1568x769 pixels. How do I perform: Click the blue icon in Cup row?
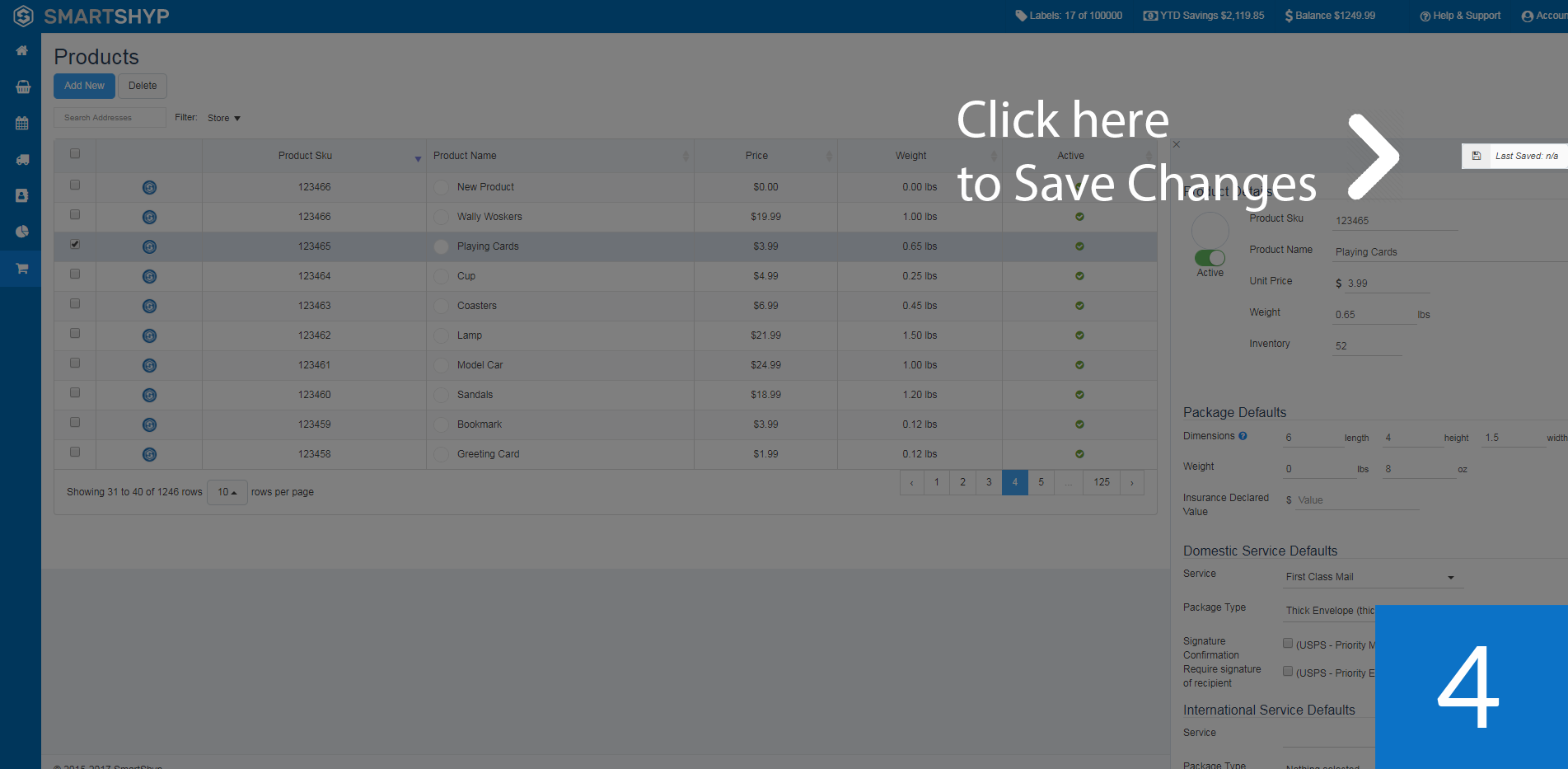click(x=149, y=276)
